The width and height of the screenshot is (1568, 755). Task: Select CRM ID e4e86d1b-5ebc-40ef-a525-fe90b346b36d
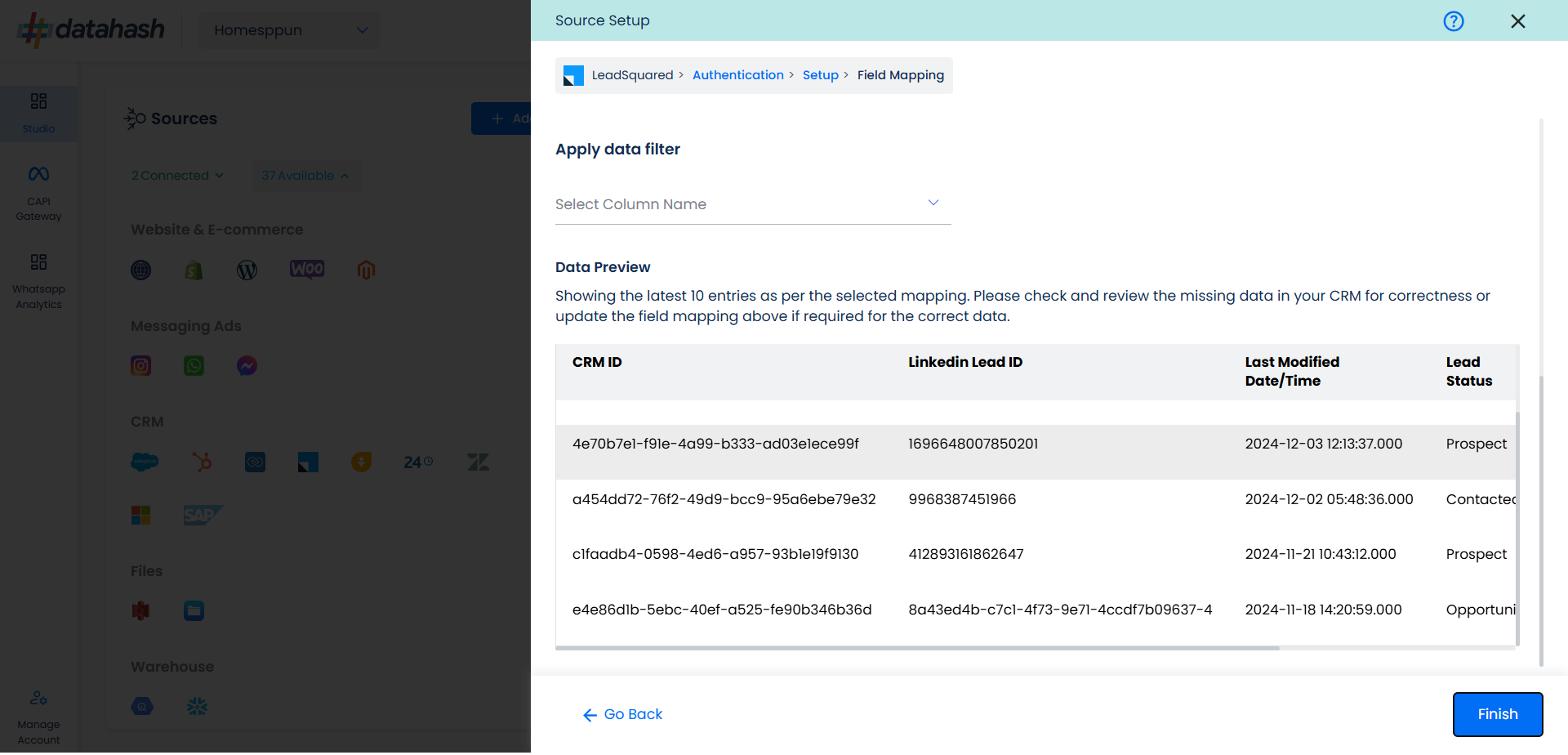pyautogui.click(x=722, y=610)
